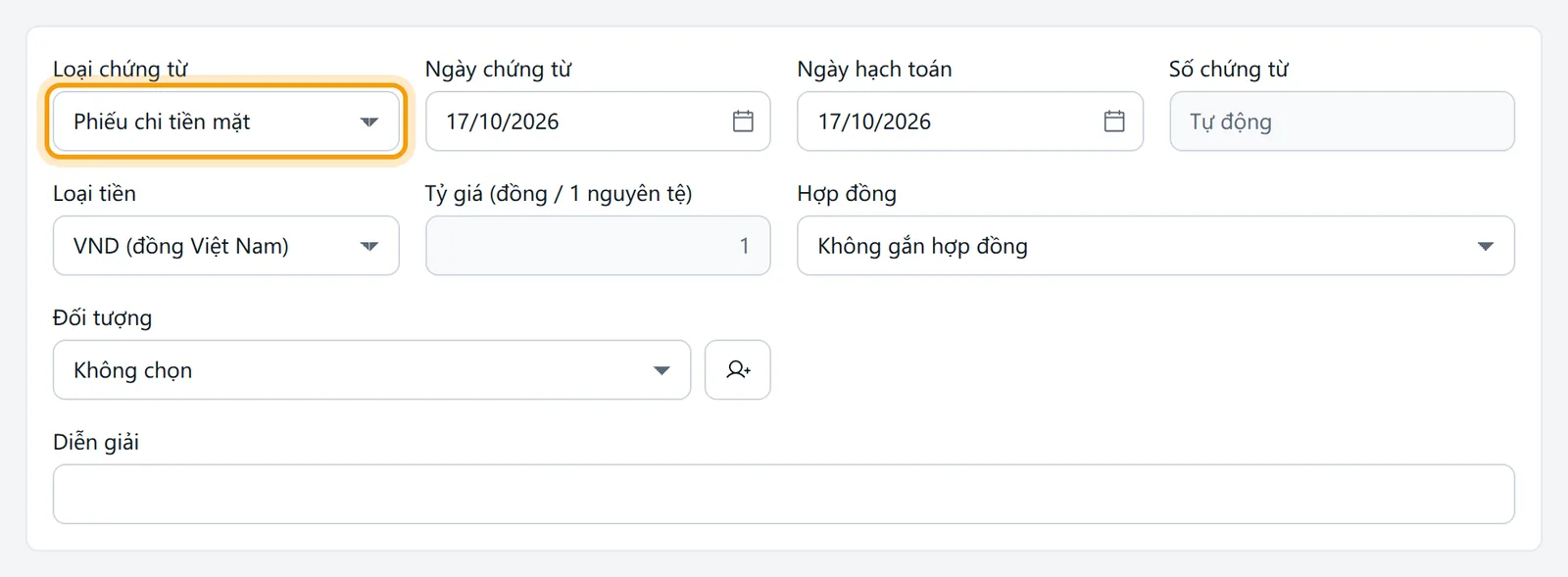Click the Ngày hạch toán date field

point(970,121)
